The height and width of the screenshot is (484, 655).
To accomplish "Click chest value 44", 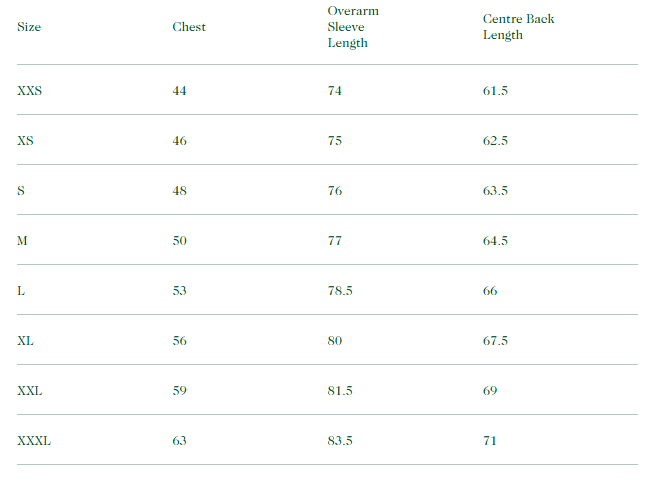I will (180, 91).
